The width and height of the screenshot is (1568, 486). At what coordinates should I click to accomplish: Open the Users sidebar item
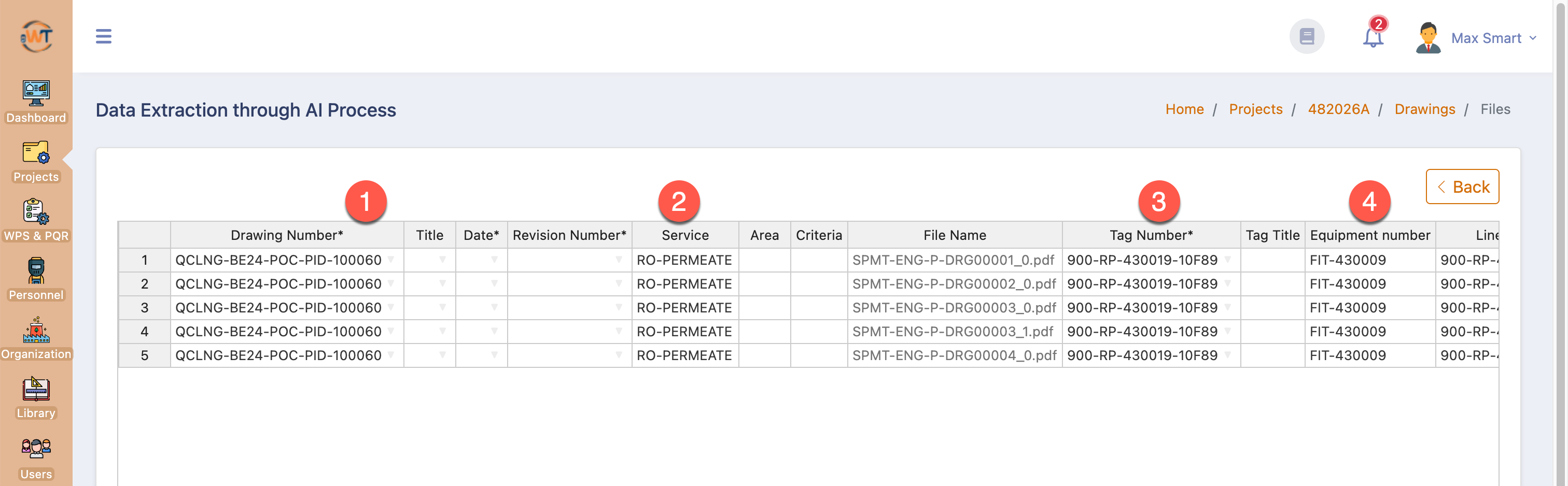point(36,459)
